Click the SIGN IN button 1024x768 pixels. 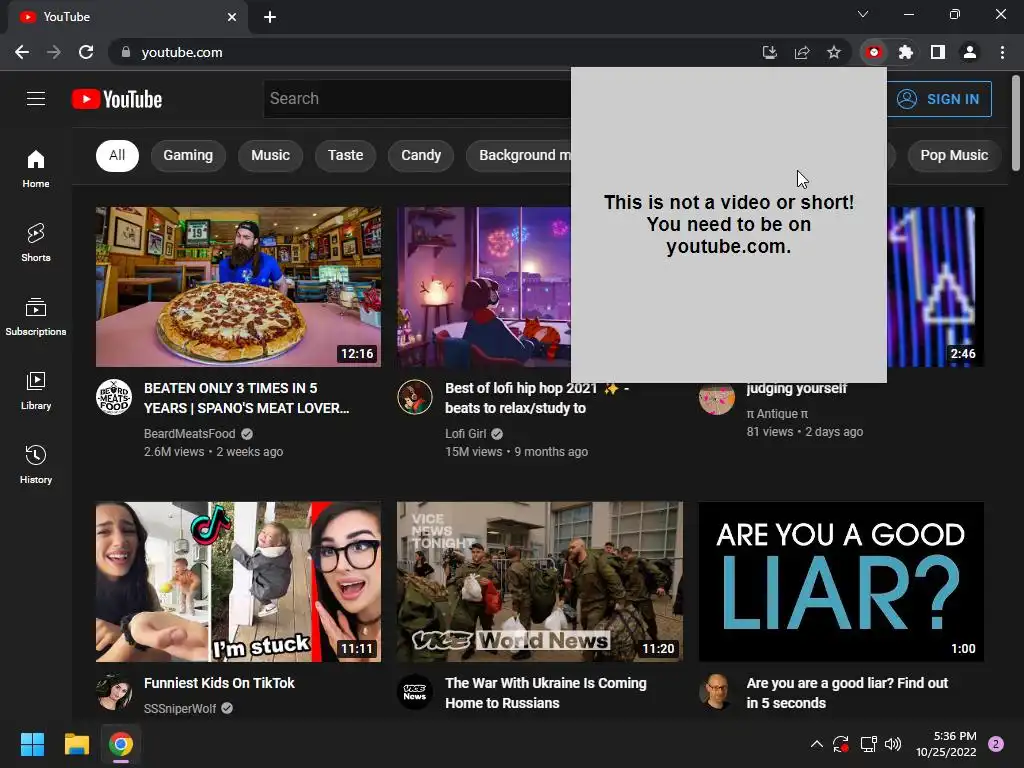point(939,99)
